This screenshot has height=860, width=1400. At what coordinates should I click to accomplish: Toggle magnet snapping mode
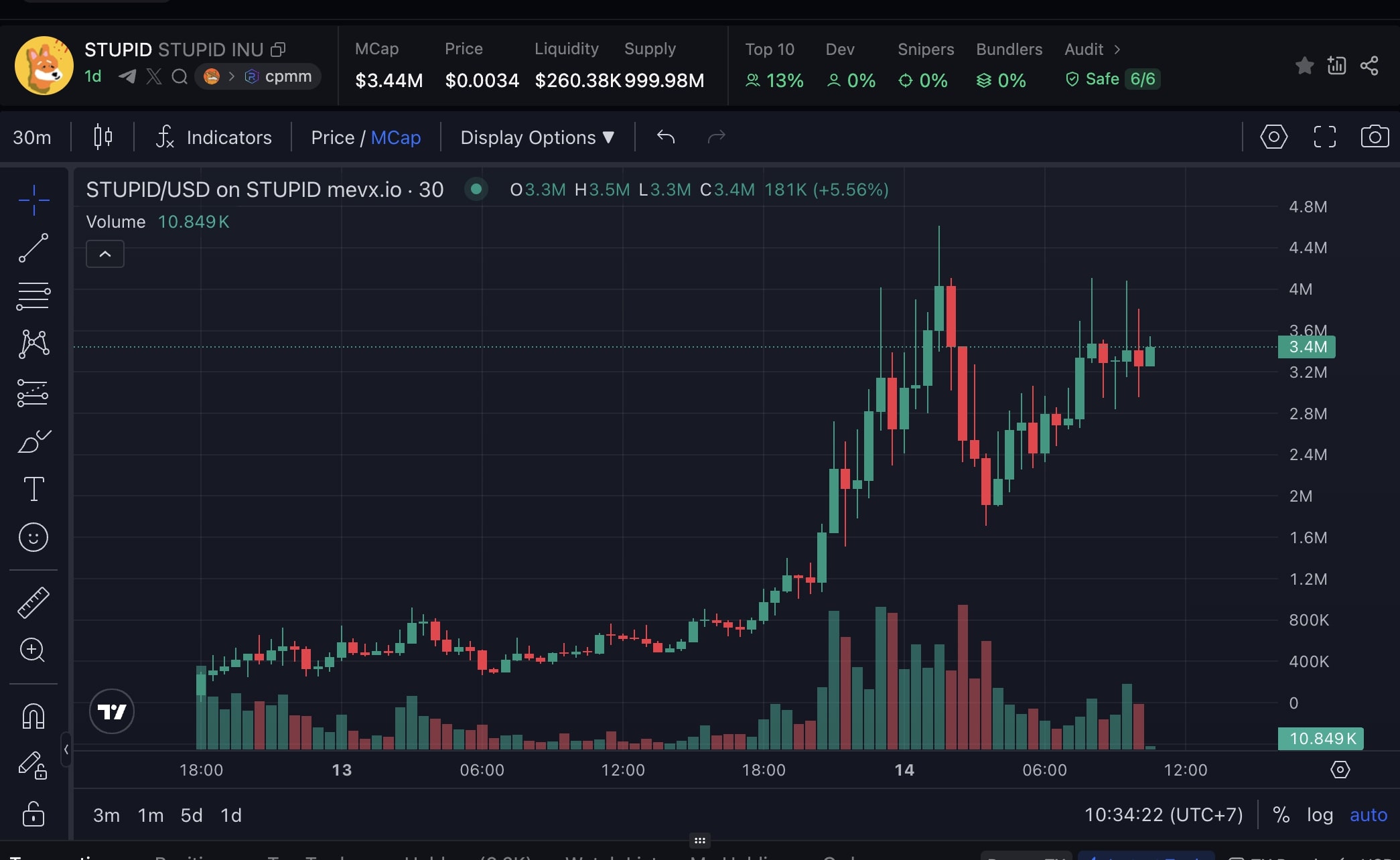click(33, 716)
